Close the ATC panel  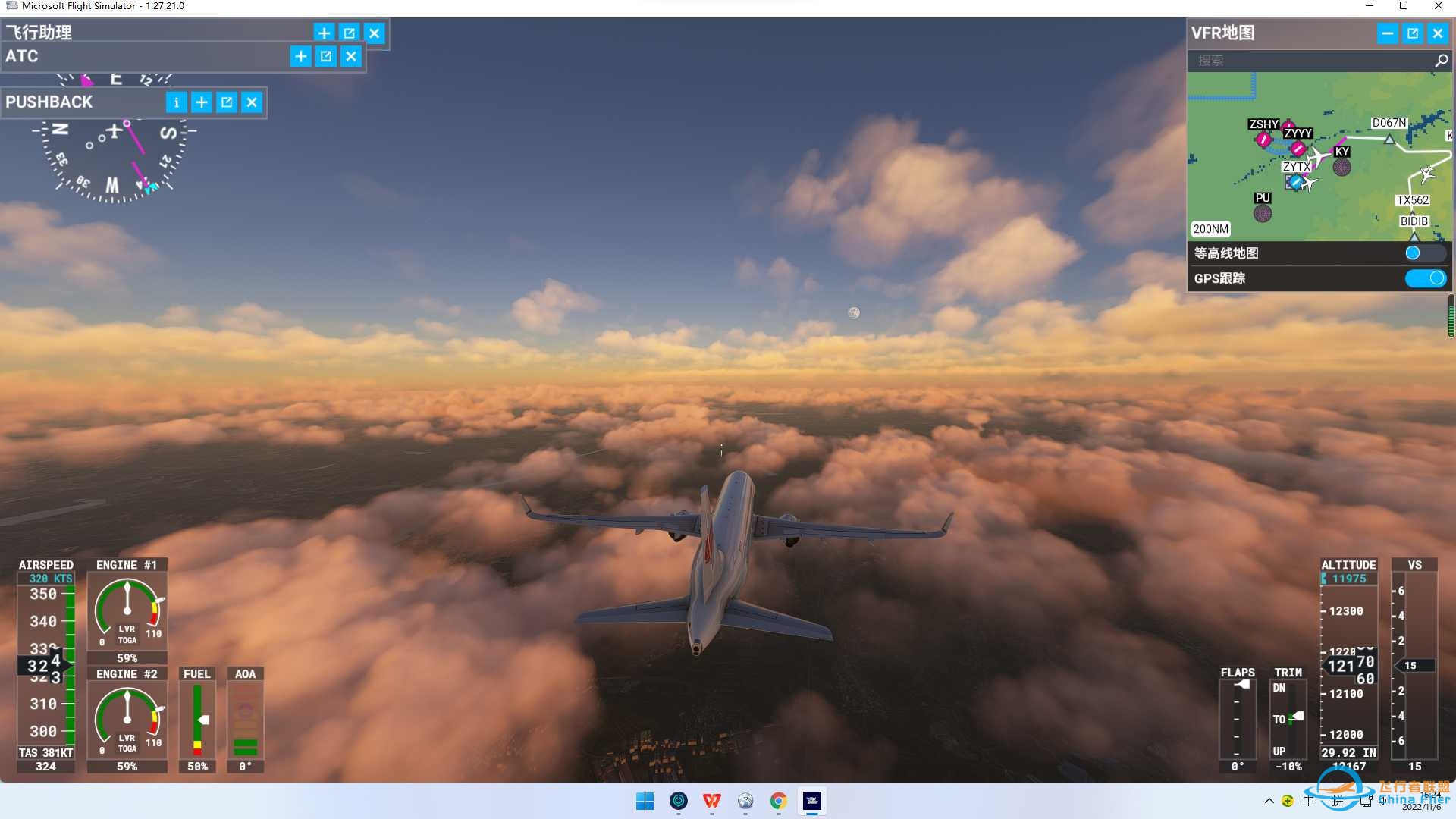351,56
